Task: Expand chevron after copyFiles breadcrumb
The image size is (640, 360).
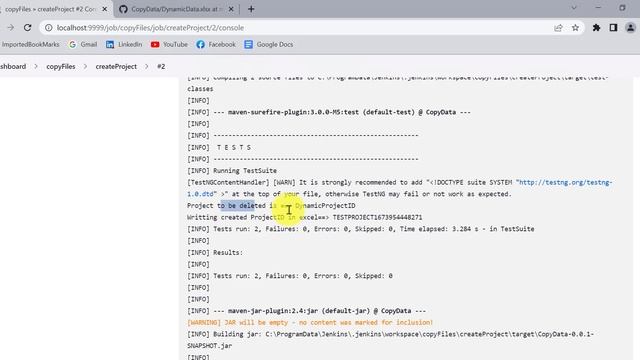Action: [85, 66]
